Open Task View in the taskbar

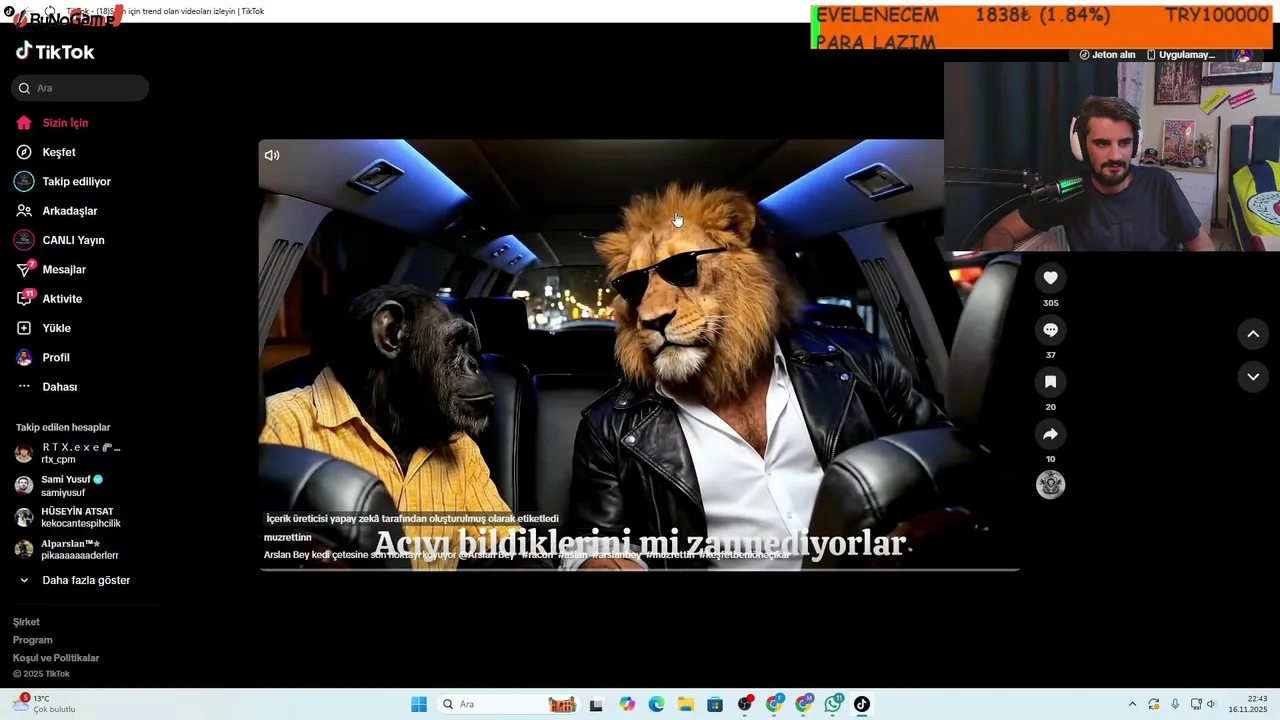(x=596, y=704)
